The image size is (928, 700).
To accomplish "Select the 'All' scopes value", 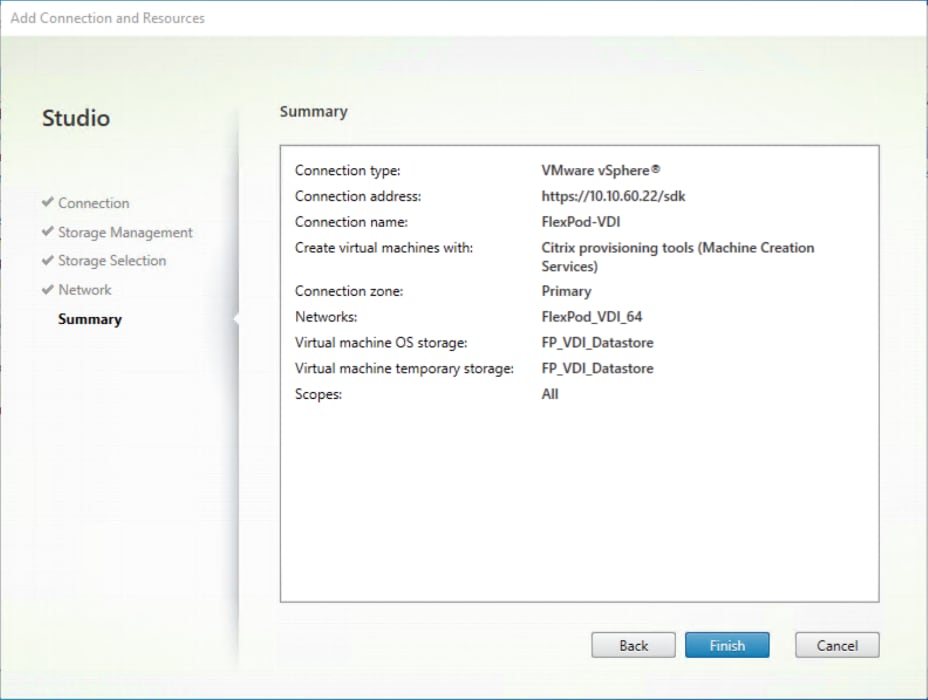I will [550, 394].
